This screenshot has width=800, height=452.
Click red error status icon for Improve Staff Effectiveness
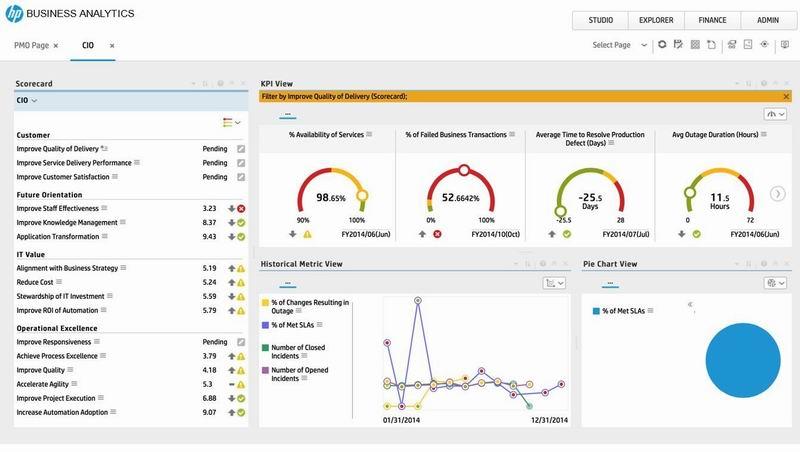pyautogui.click(x=241, y=209)
